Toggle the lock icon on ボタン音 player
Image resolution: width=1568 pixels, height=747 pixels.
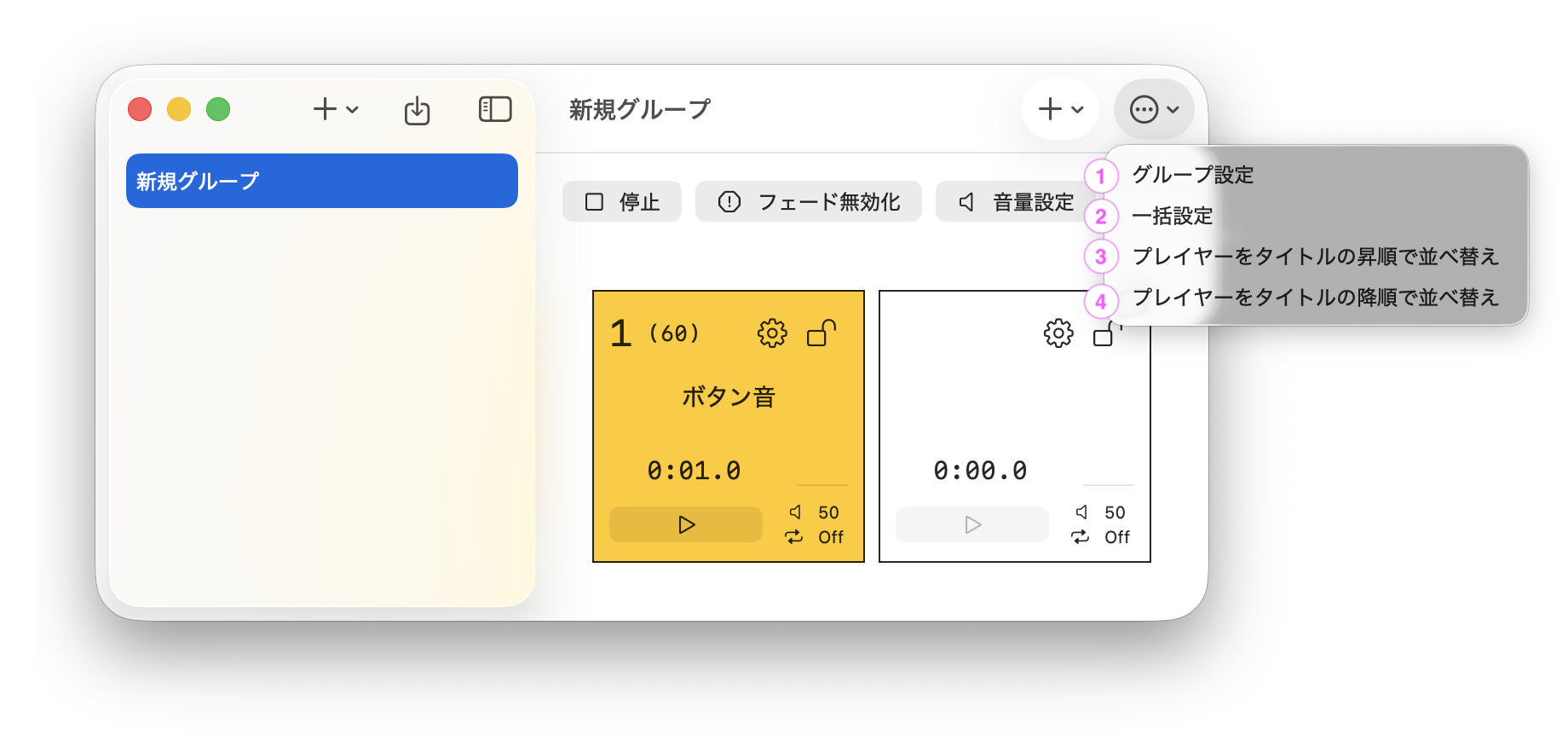tap(821, 333)
